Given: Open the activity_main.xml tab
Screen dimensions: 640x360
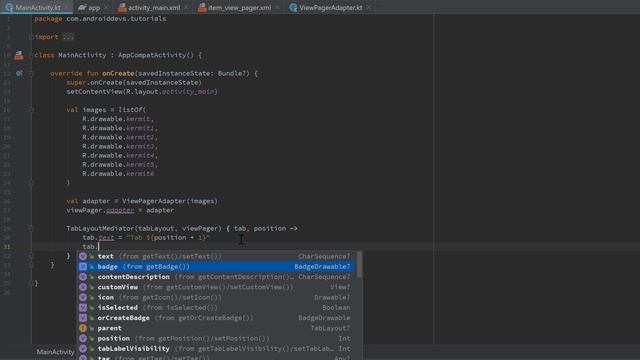Looking at the screenshot, I should pos(154,7).
